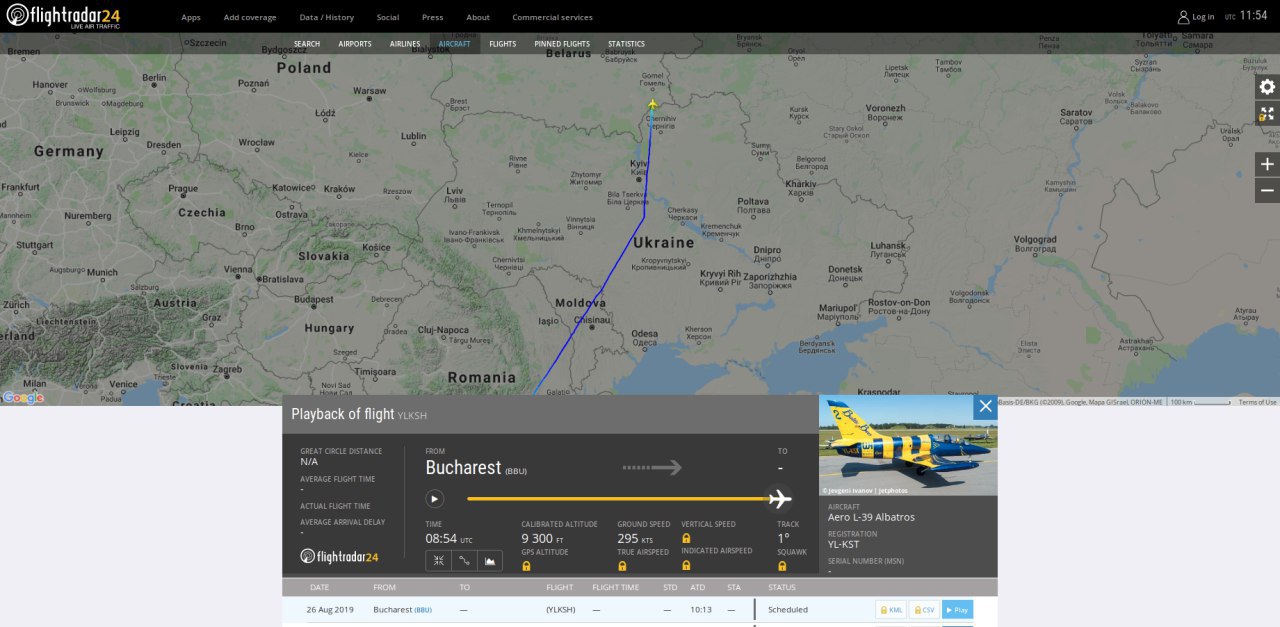Image resolution: width=1280 pixels, height=627 pixels.
Task: Click the center-on-aircraft playback icon
Action: tap(438, 560)
